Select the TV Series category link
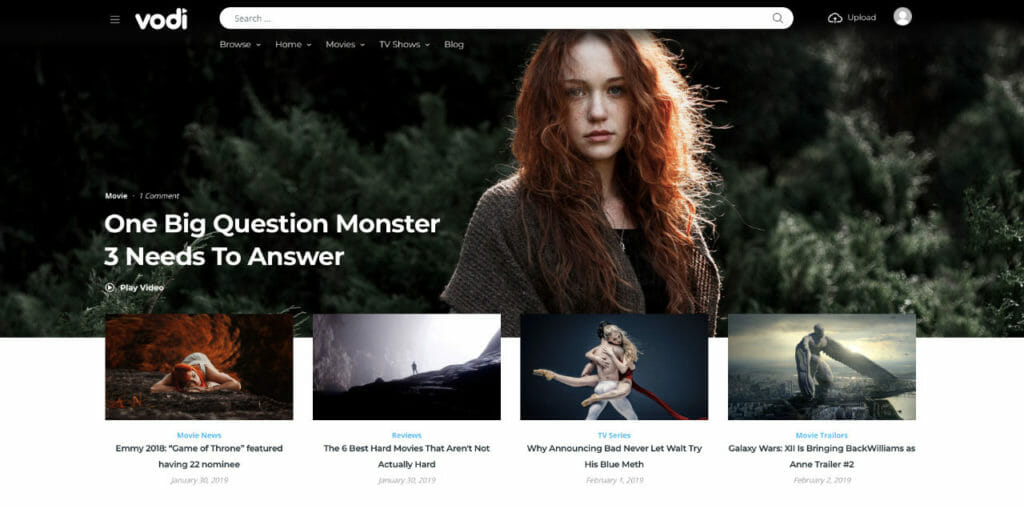The height and width of the screenshot is (509, 1024). click(614, 435)
